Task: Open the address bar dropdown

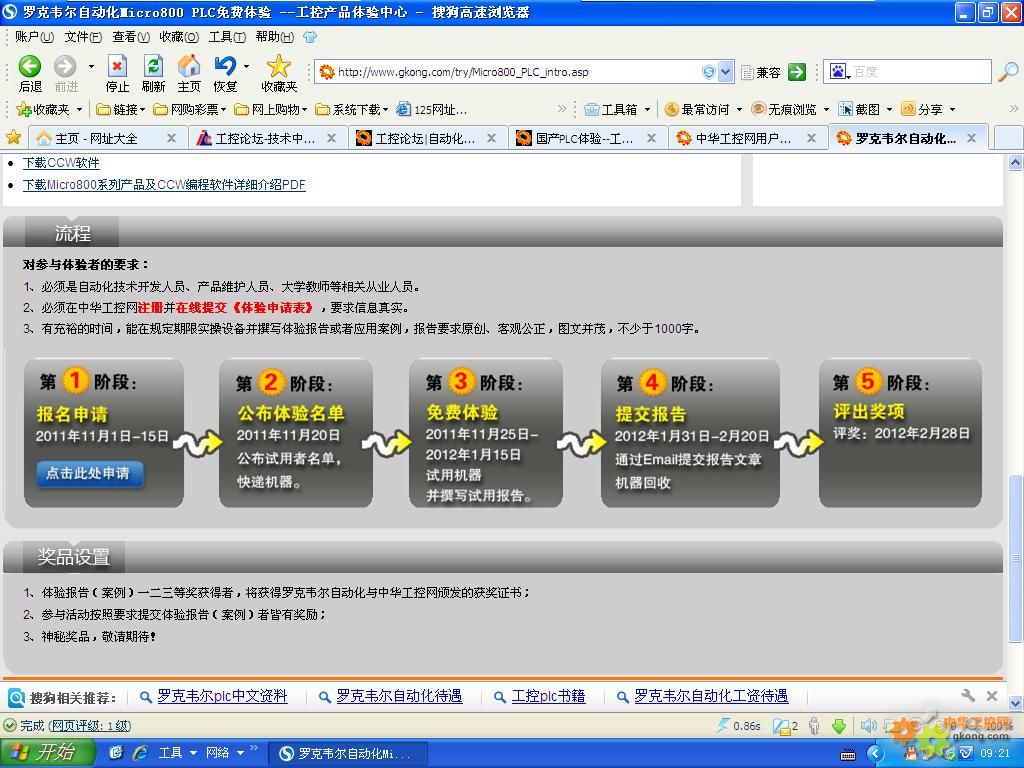Action: [x=726, y=72]
